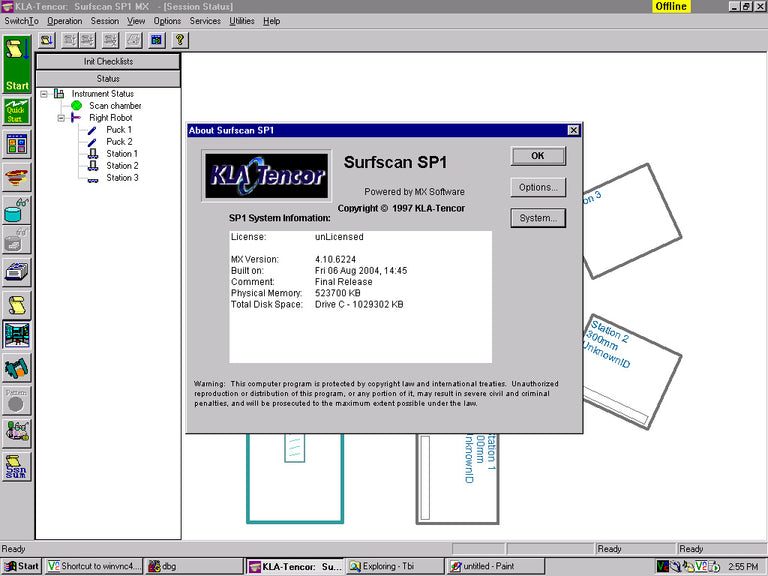The width and height of the screenshot is (768, 576).
Task: Click the green Scan chamber status indicator
Action: point(76,105)
